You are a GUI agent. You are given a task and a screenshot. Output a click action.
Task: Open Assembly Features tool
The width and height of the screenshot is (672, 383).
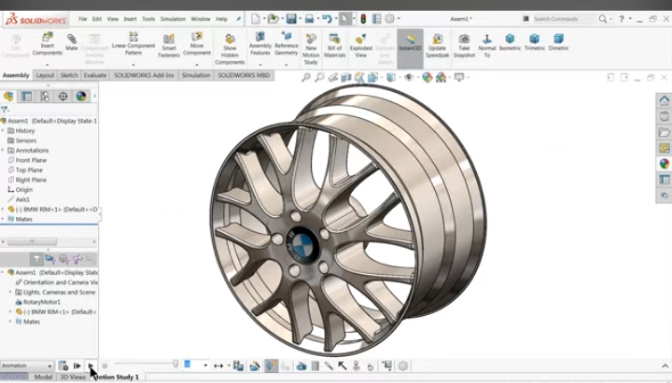pyautogui.click(x=260, y=44)
